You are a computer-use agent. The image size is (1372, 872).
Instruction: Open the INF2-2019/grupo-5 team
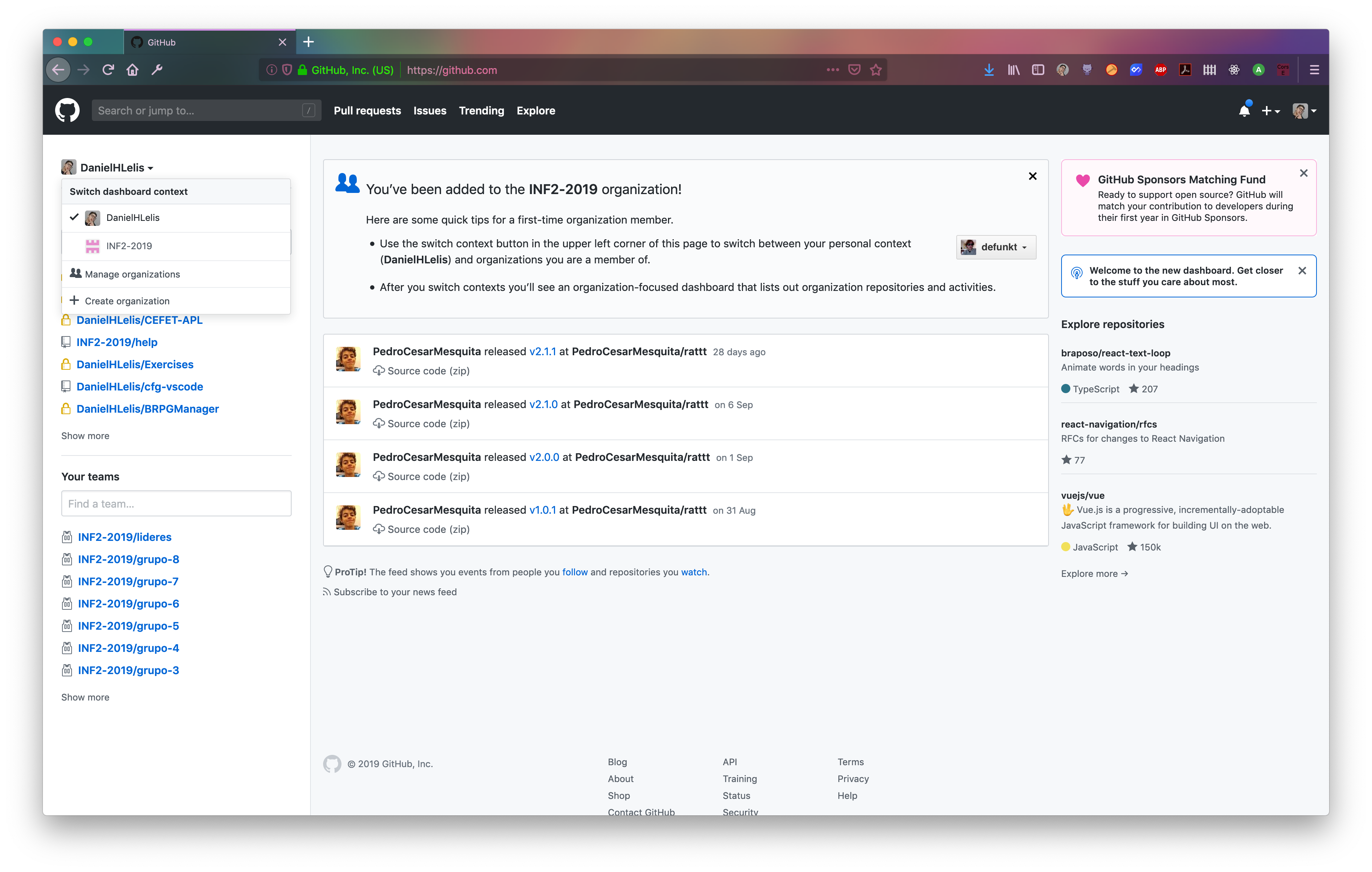click(x=128, y=626)
